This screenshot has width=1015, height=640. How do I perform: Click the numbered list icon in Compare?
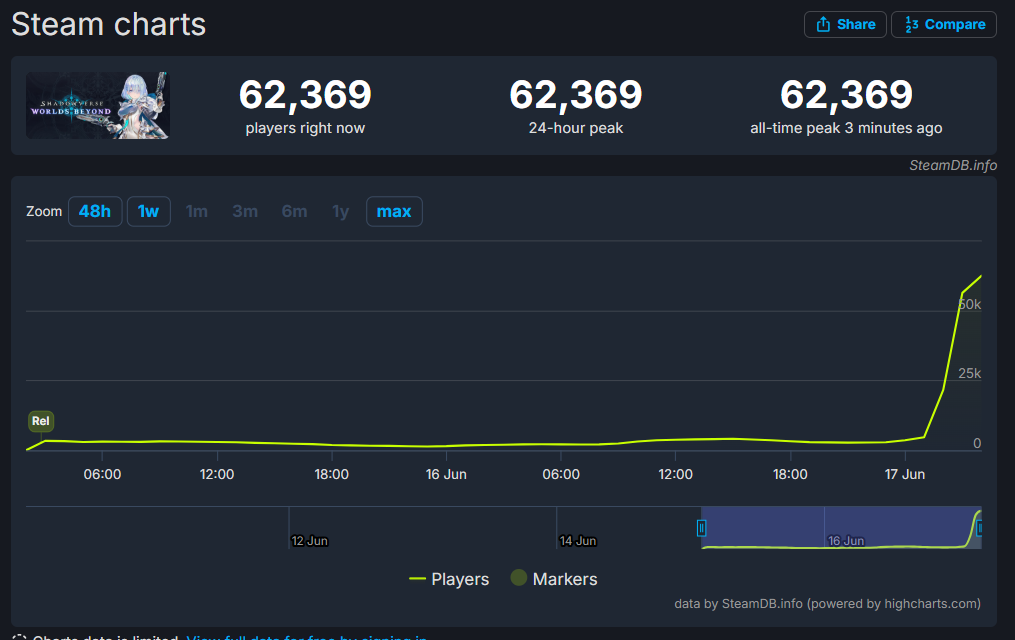(x=911, y=25)
